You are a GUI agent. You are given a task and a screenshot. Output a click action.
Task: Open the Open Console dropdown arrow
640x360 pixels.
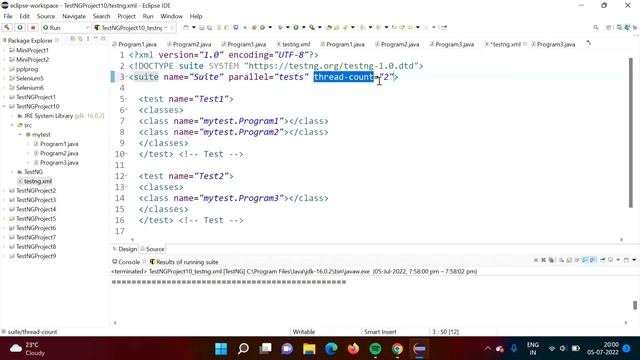pyautogui.click(x=634, y=260)
